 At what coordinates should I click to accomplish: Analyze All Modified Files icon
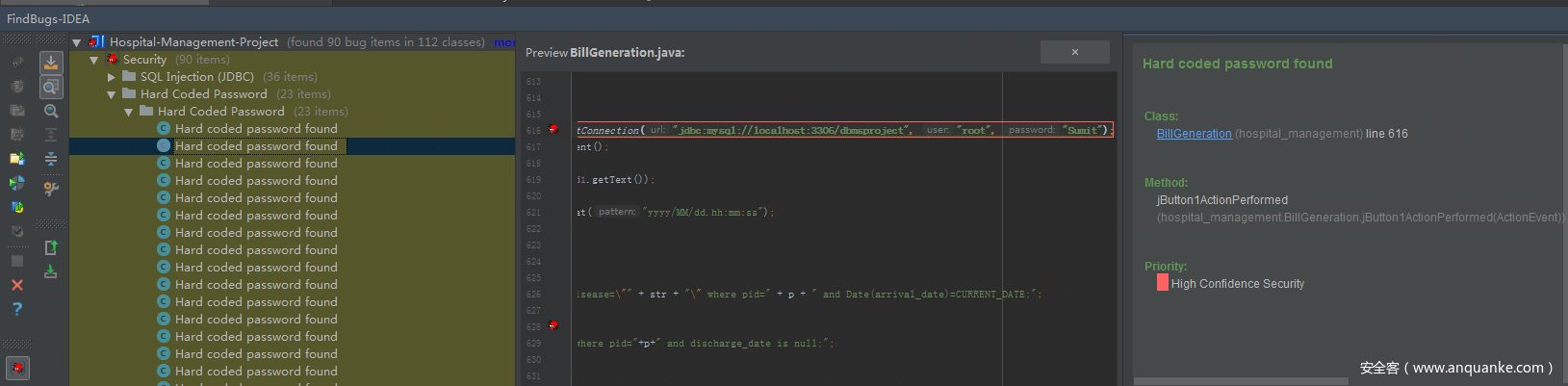click(x=17, y=207)
